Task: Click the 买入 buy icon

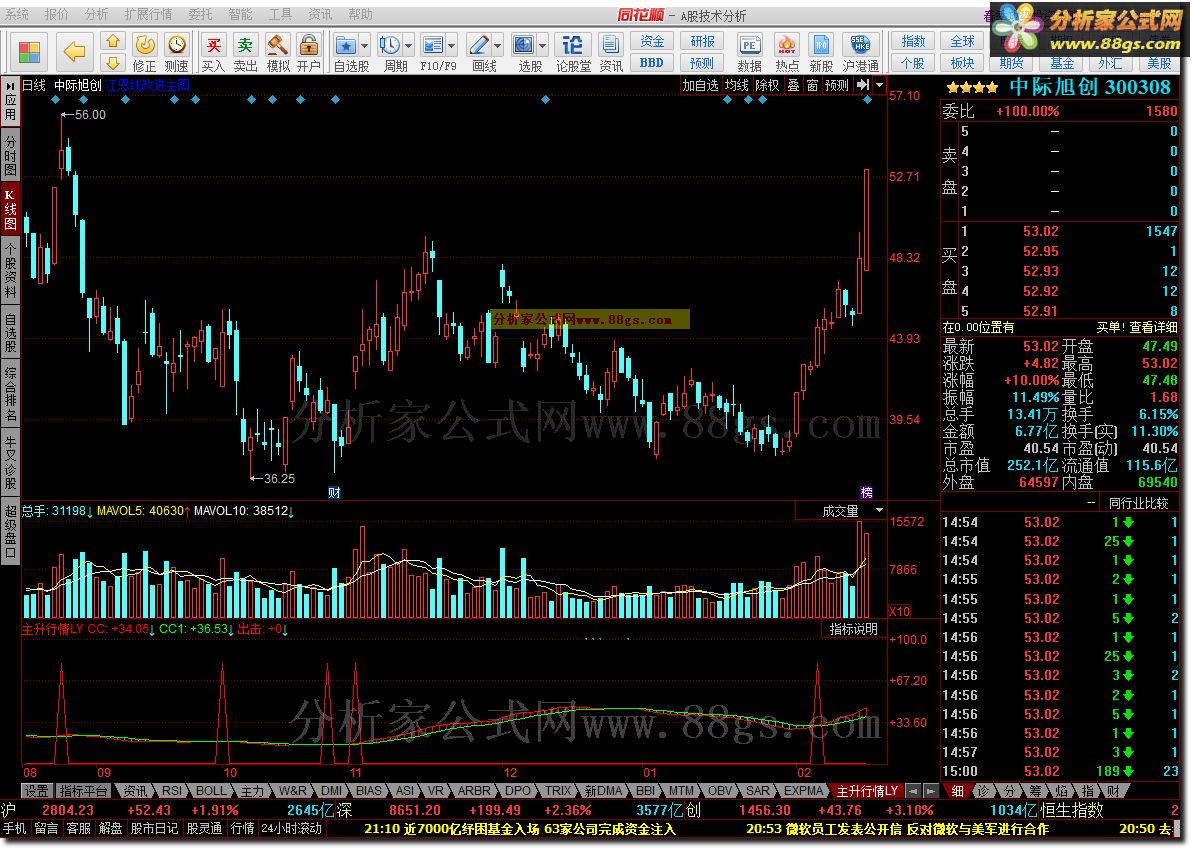Action: [214, 44]
